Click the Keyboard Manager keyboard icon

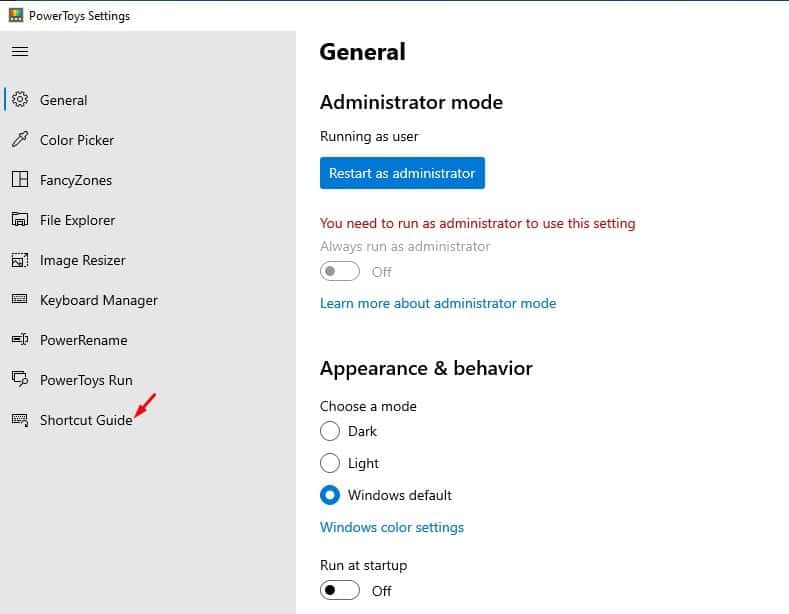20,299
